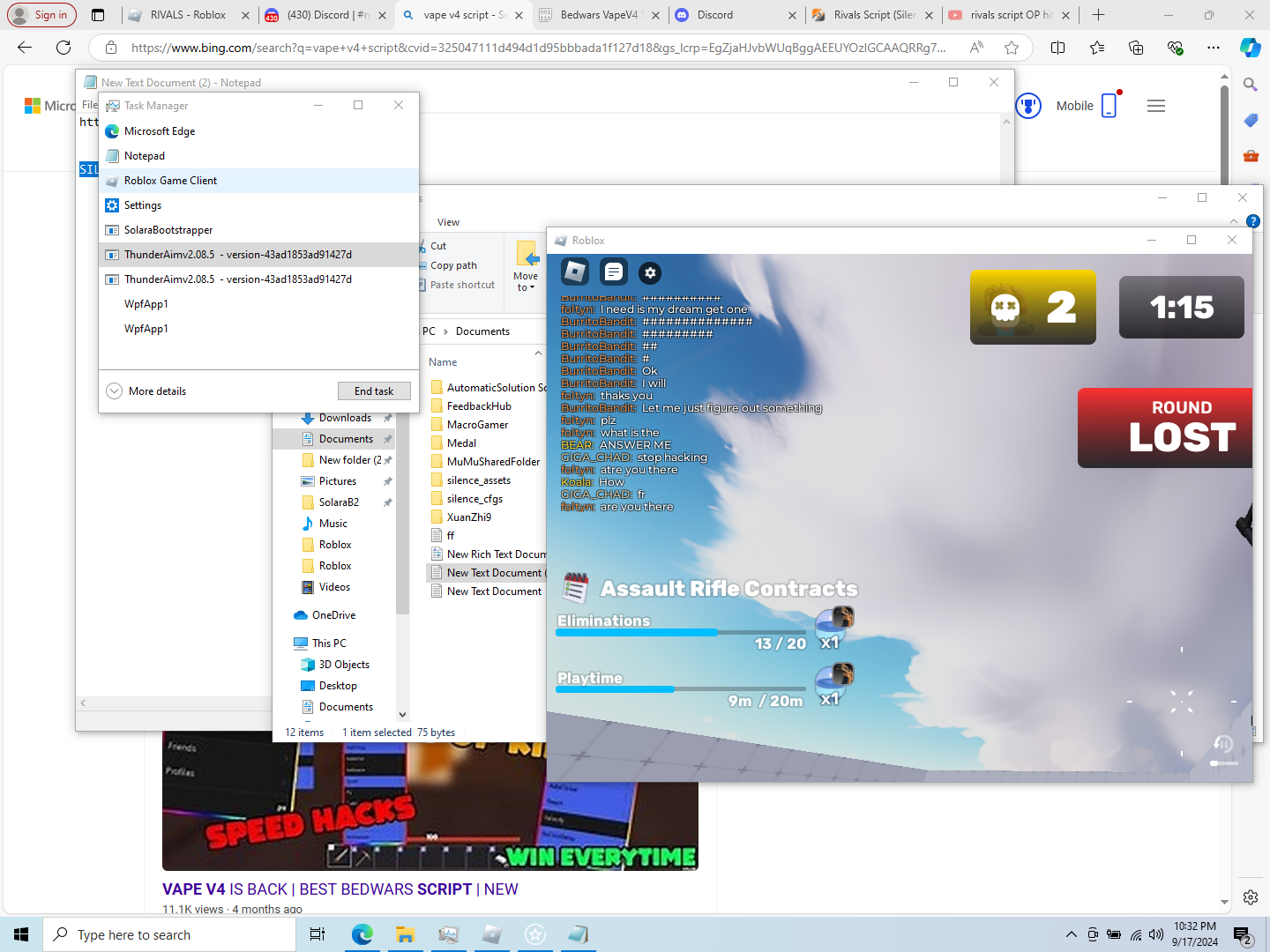
Task: Select Roblox Game Client in Task Manager
Action: [x=258, y=181]
